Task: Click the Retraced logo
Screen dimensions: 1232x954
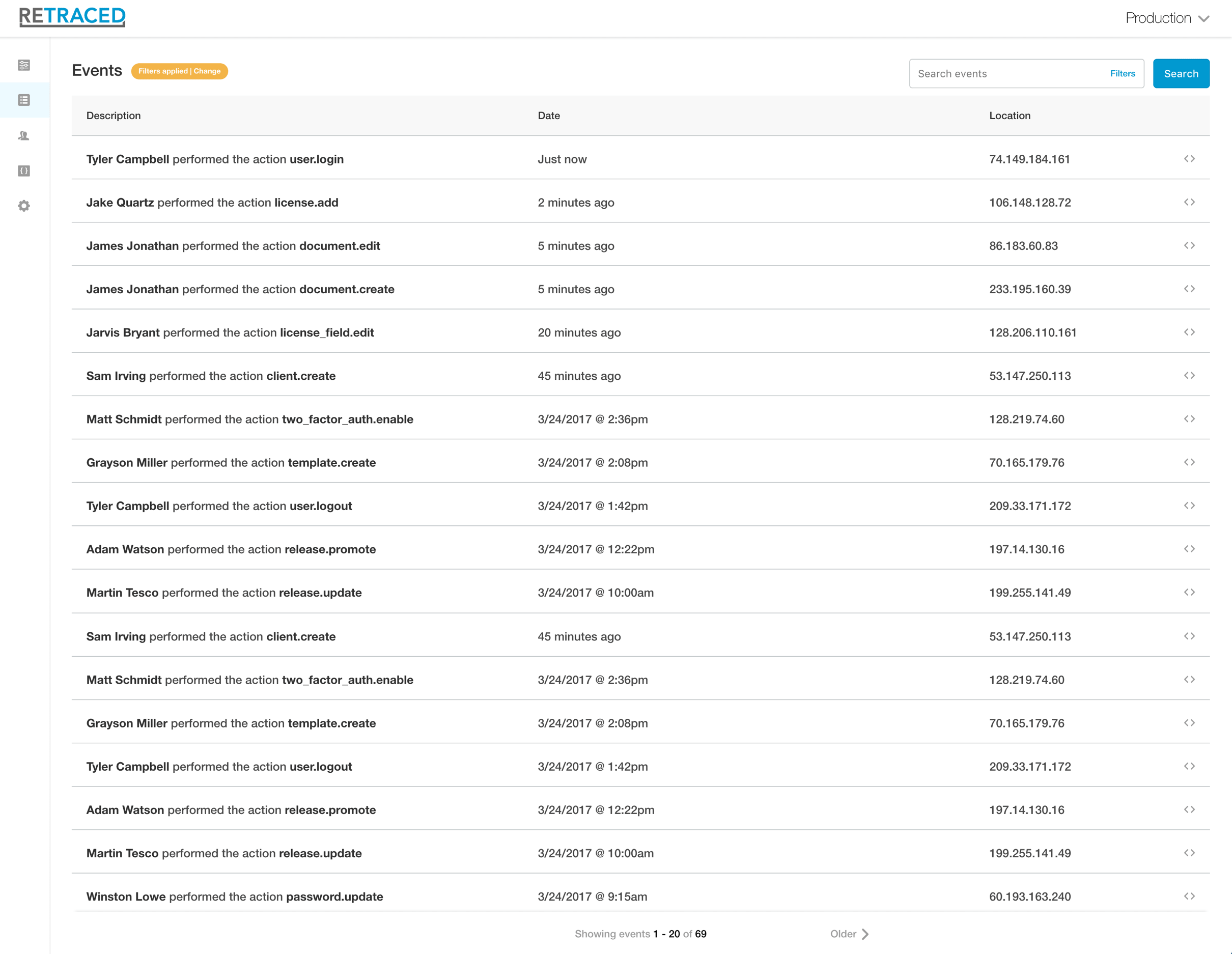Action: (72, 16)
